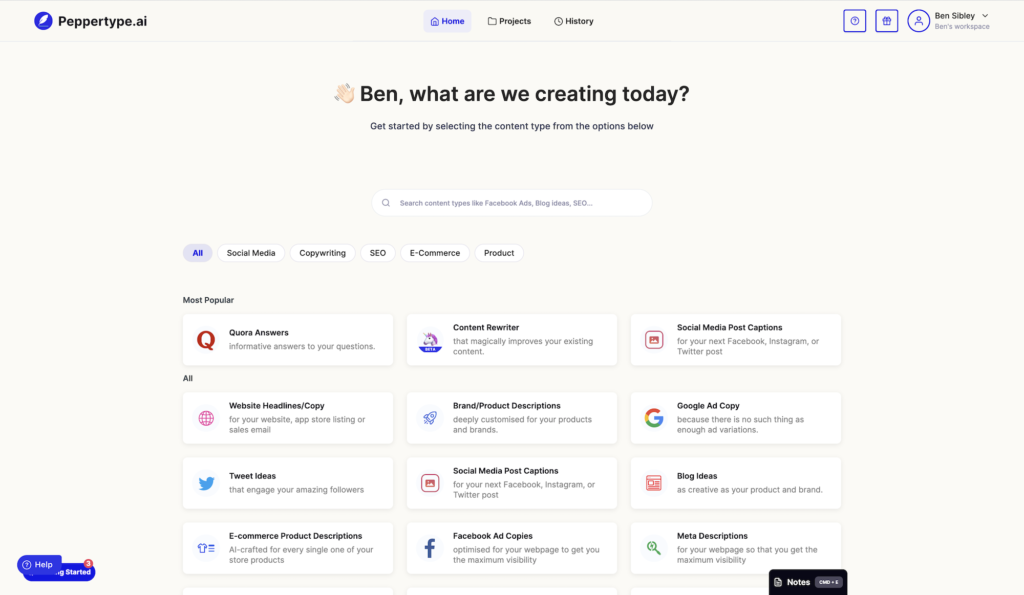Click the Notes document icon
Image resolution: width=1024 pixels, height=595 pixels.
tap(778, 583)
